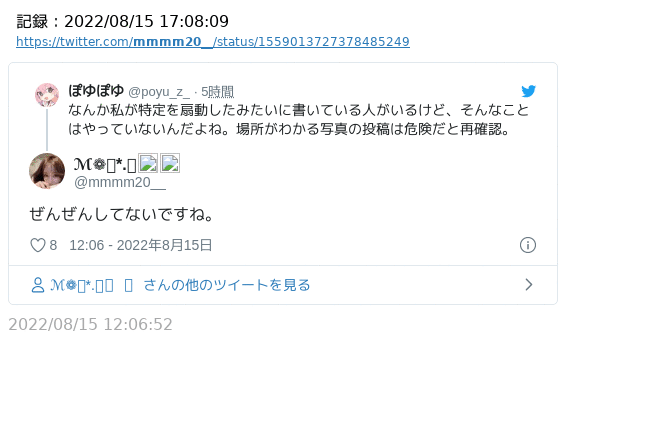This screenshot has width=660, height=423.
Task: Click the Twitter bird logo icon
Action: click(528, 91)
